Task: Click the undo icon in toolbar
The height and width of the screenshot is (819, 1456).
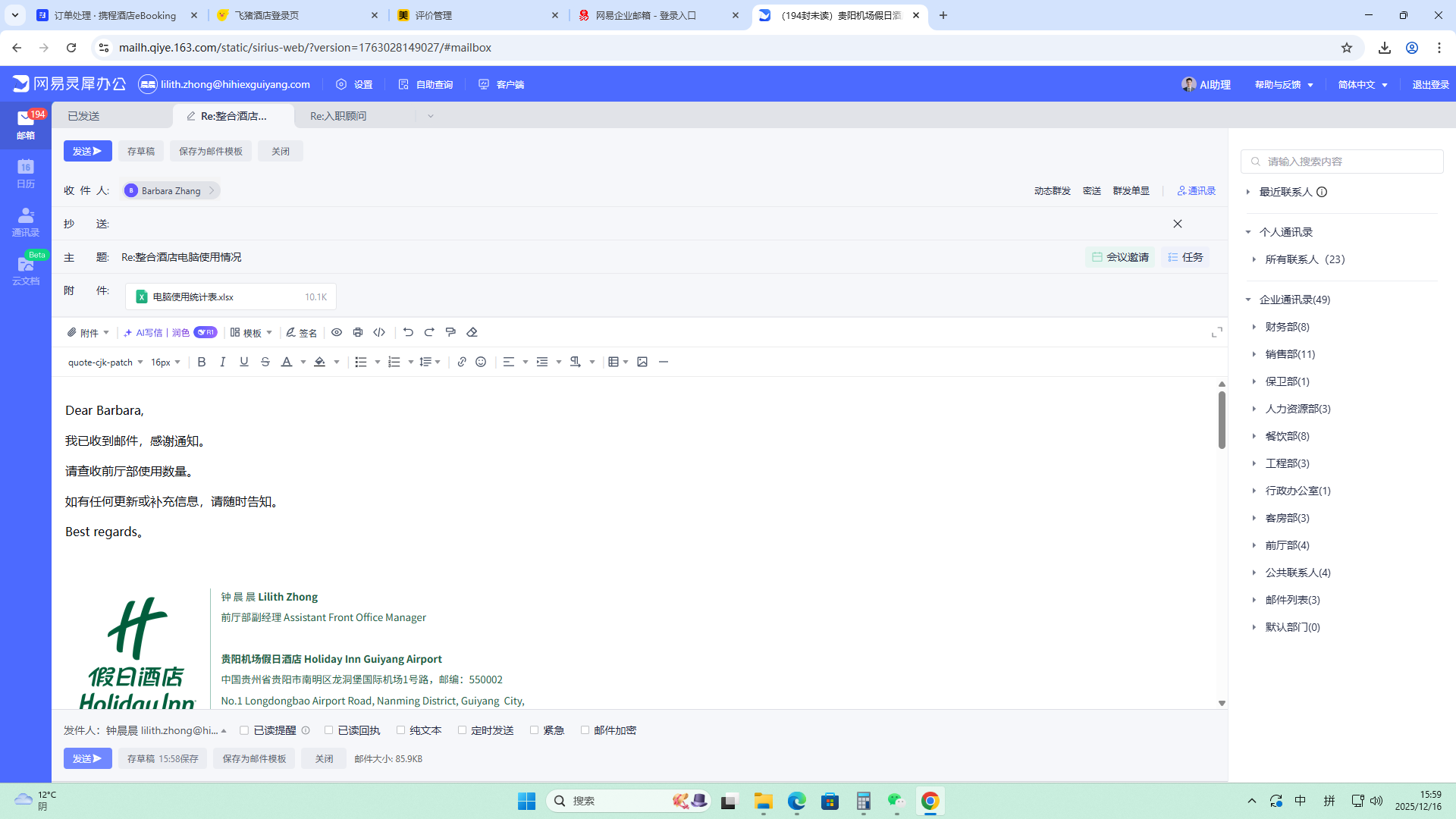Action: tap(408, 332)
